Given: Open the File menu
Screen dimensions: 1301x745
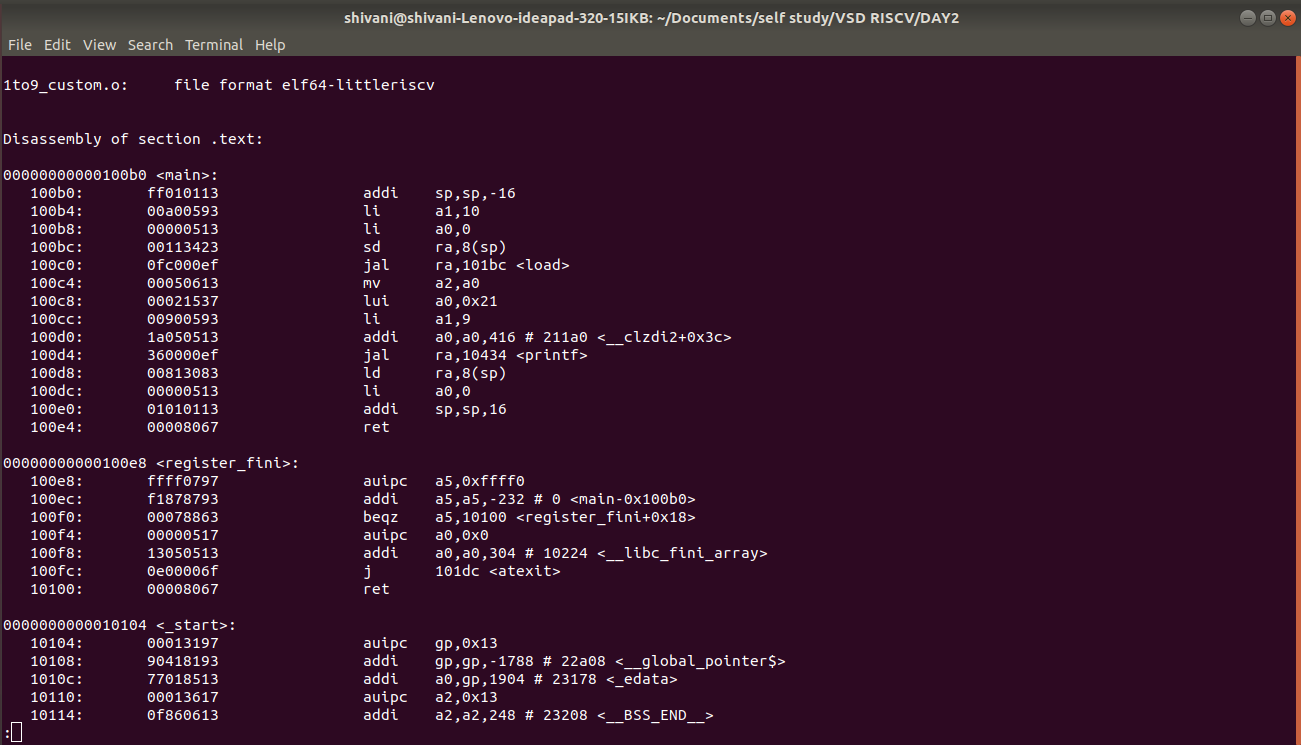Looking at the screenshot, I should point(20,45).
